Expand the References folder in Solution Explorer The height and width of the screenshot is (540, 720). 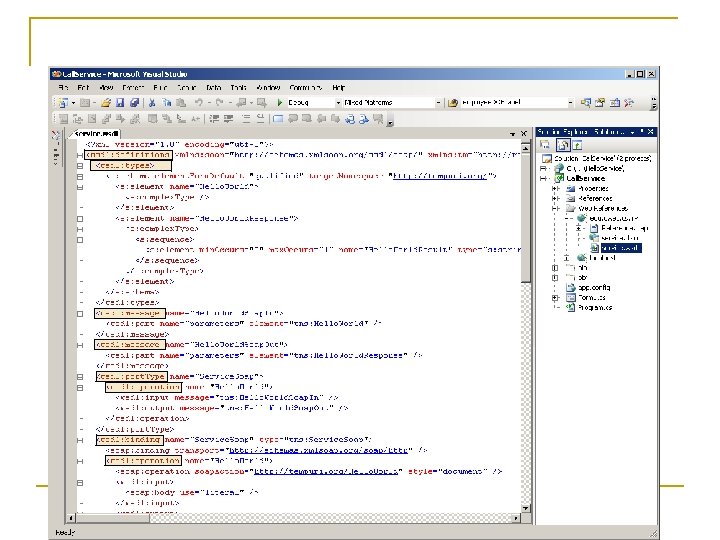pyautogui.click(x=555, y=198)
